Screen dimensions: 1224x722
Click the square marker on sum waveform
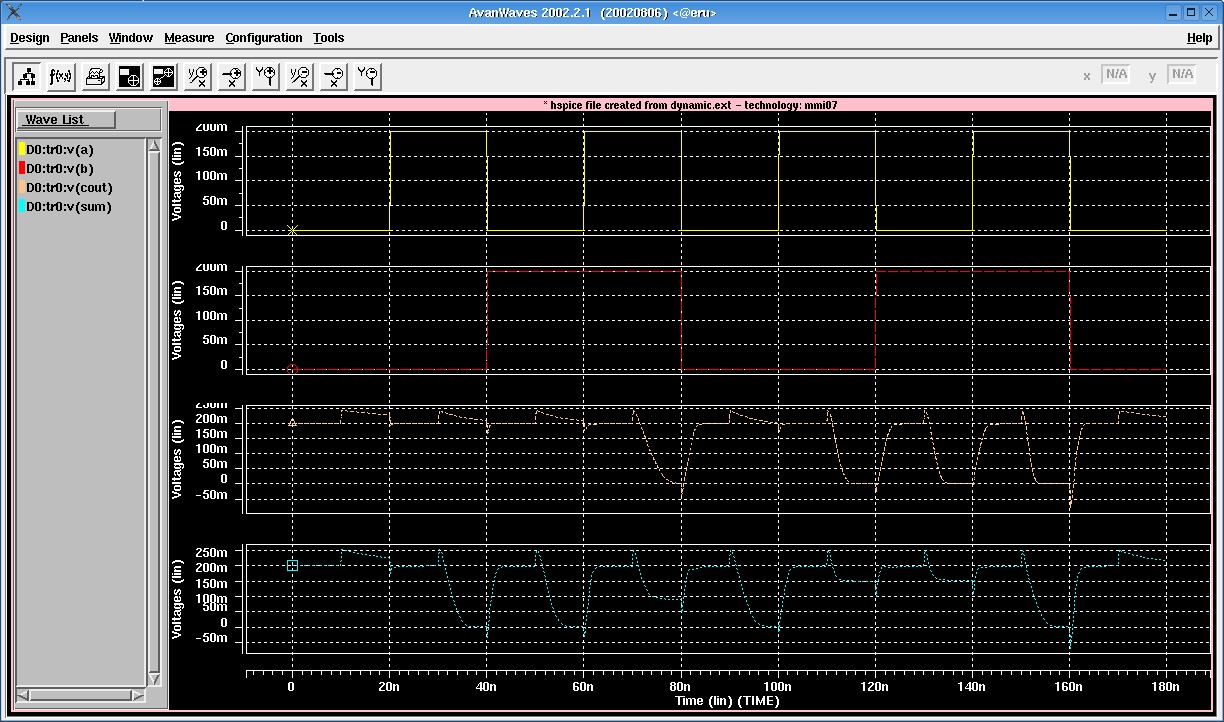292,565
